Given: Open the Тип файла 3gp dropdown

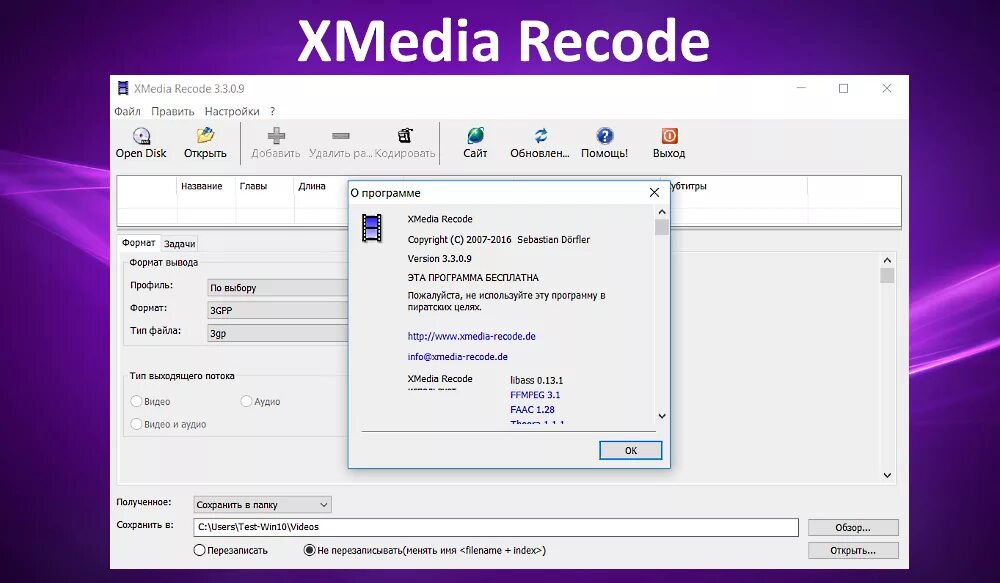Looking at the screenshot, I should (277, 333).
